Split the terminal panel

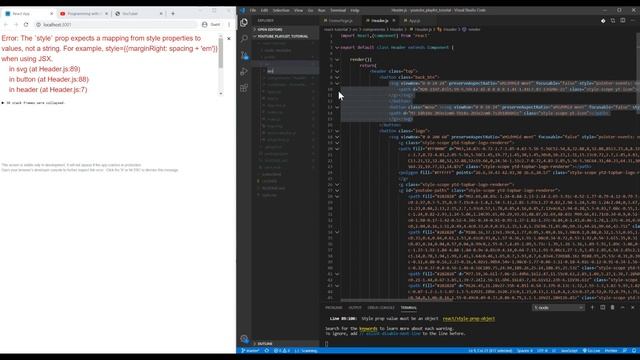click(602, 307)
